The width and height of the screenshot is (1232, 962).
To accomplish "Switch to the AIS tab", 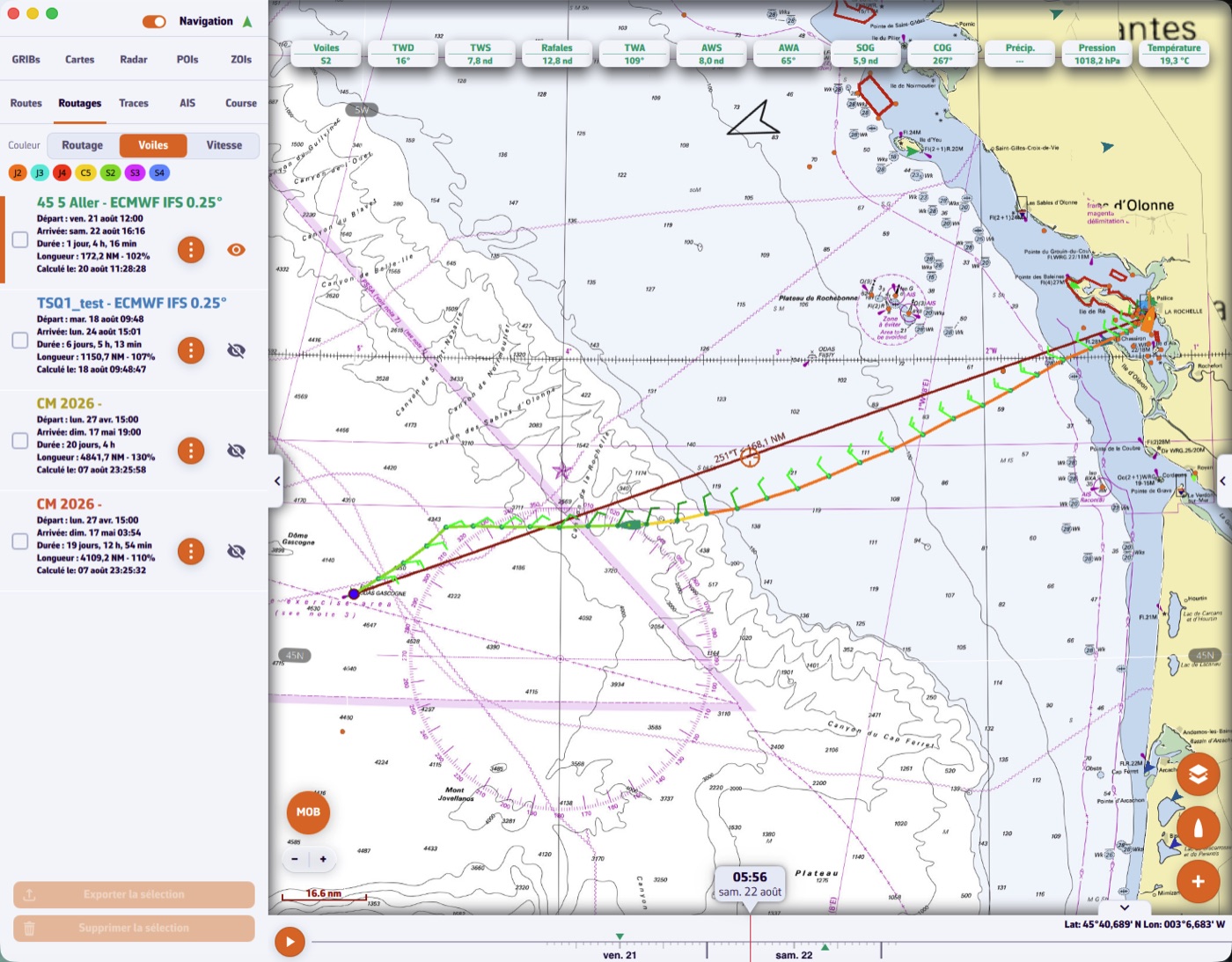I will coord(187,103).
